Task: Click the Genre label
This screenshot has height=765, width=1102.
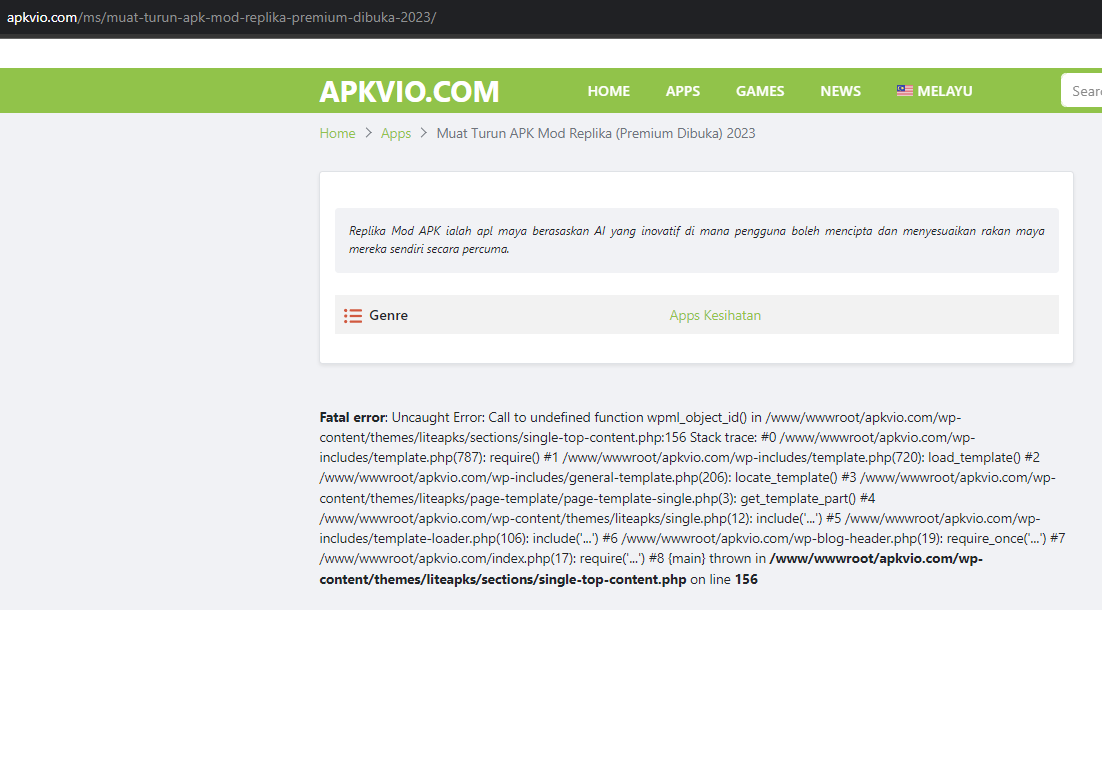Action: [x=389, y=316]
